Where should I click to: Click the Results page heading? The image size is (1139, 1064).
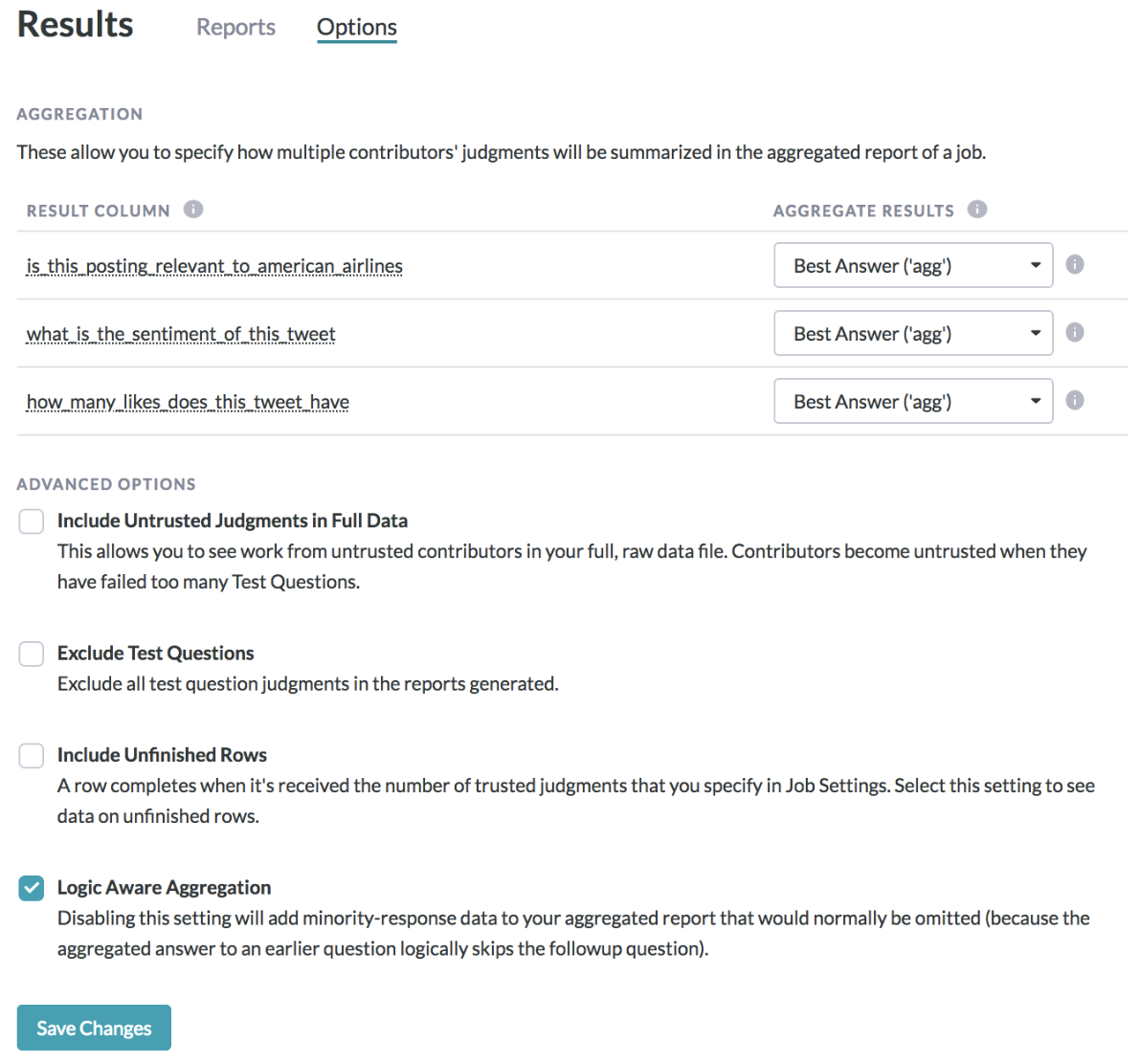tap(76, 24)
